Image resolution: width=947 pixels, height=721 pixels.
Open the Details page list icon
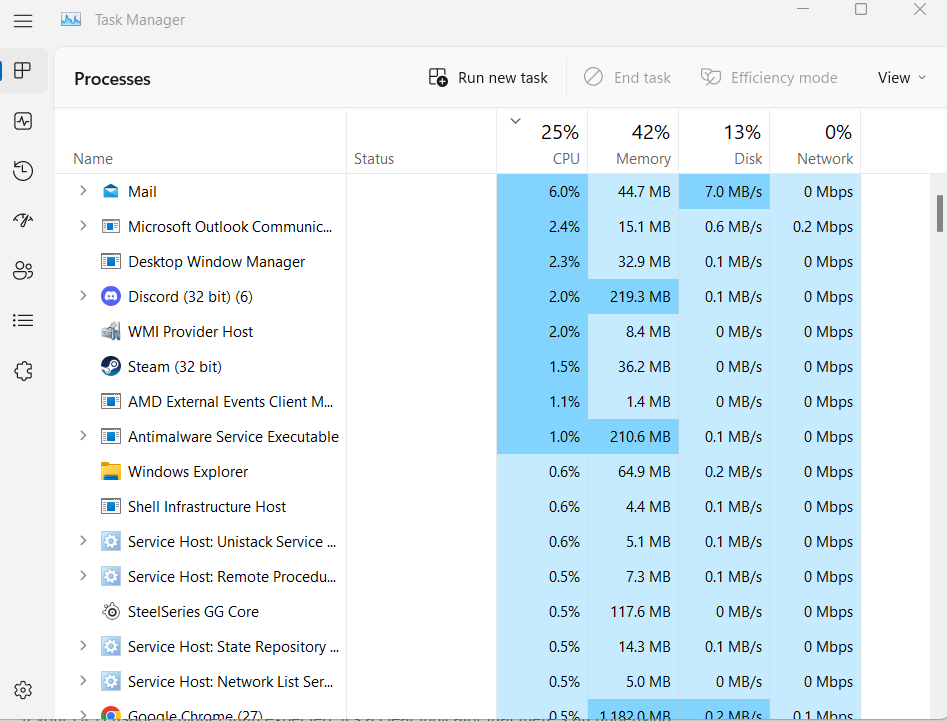pyautogui.click(x=23, y=321)
